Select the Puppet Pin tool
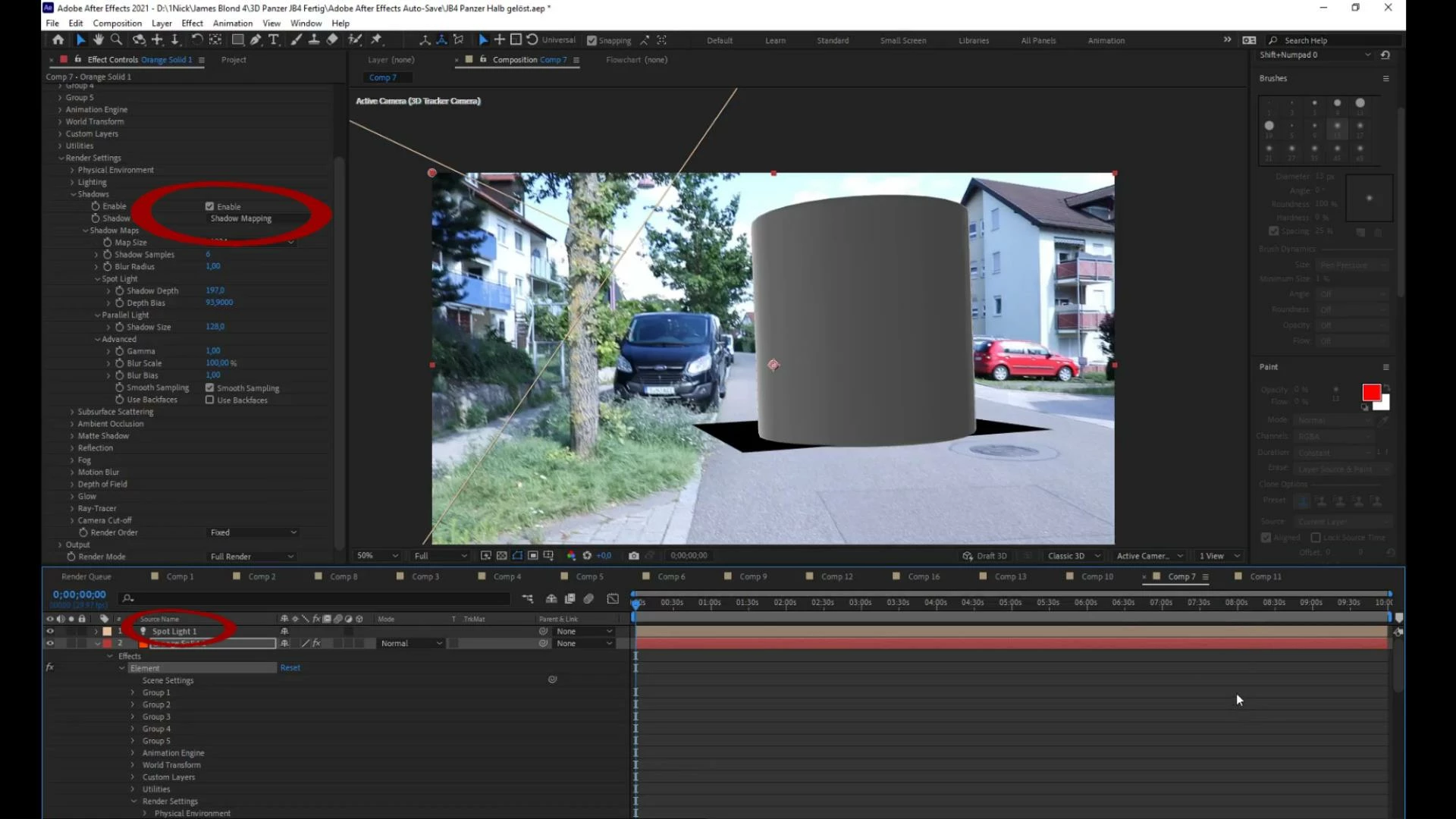The height and width of the screenshot is (819, 1456). 376,39
